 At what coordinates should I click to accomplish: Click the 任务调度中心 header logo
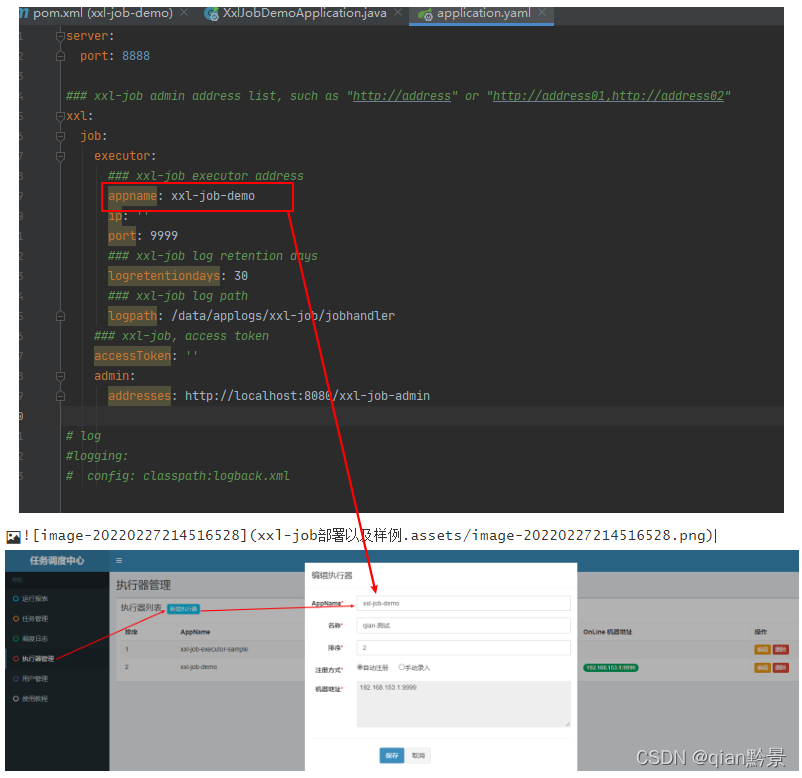57,561
